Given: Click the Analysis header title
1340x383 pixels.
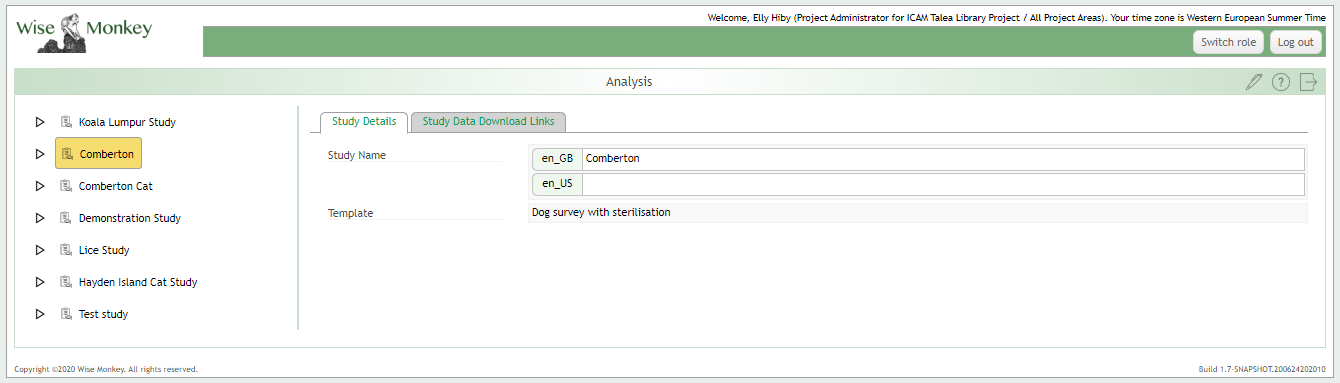Looking at the screenshot, I should (629, 82).
